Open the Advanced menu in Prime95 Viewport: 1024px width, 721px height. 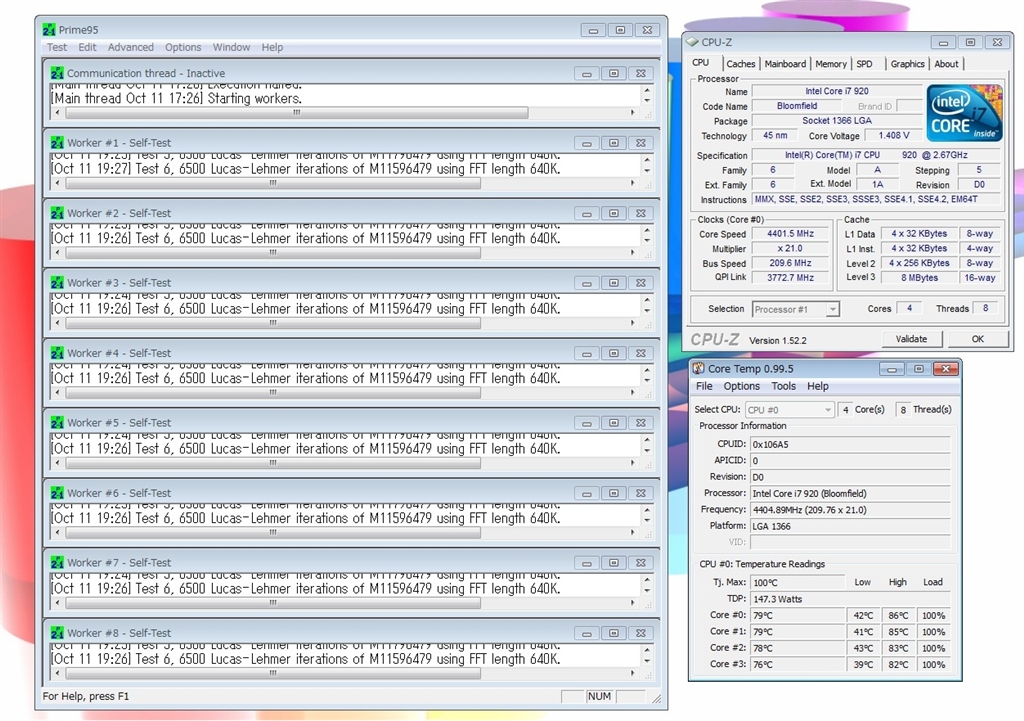point(131,47)
